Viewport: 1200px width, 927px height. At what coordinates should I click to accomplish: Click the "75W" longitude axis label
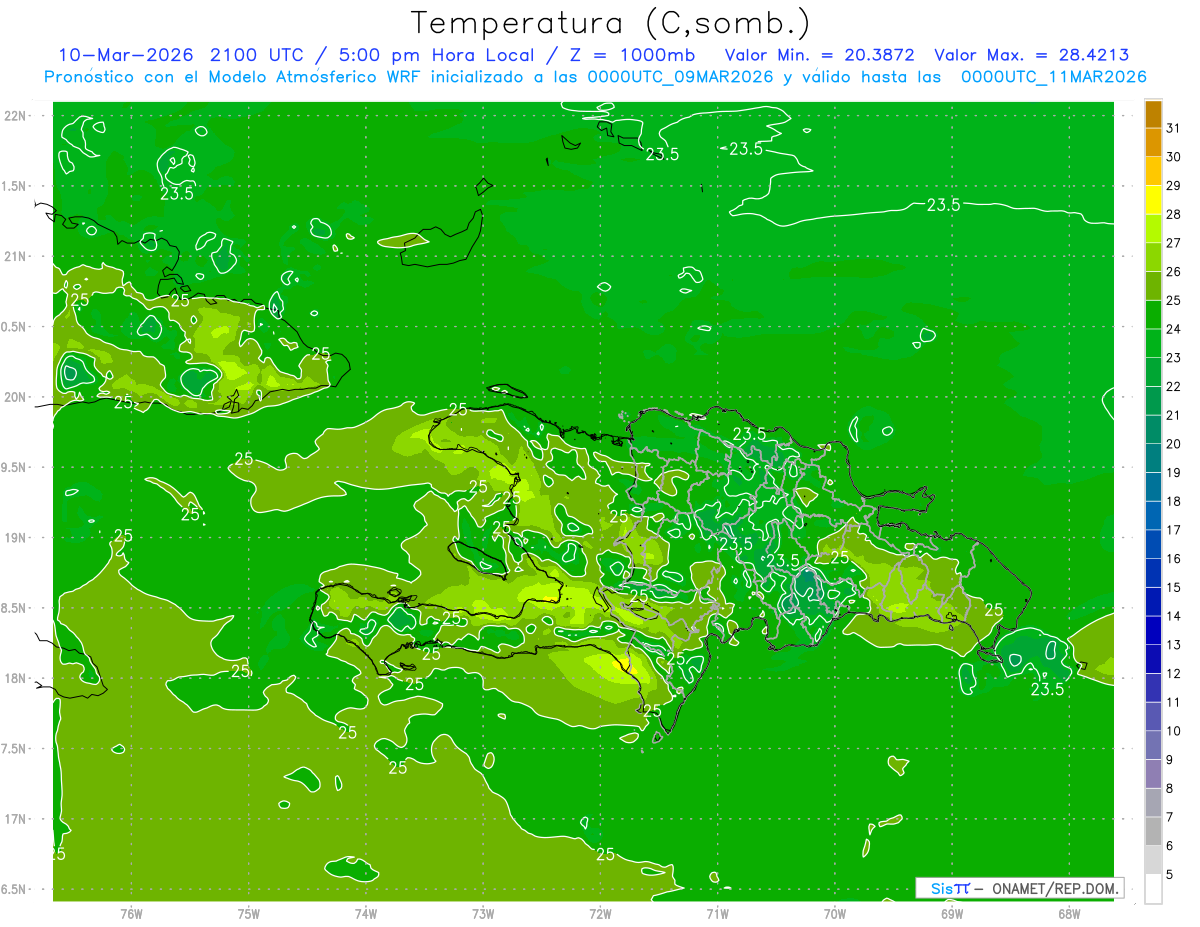pos(248,913)
